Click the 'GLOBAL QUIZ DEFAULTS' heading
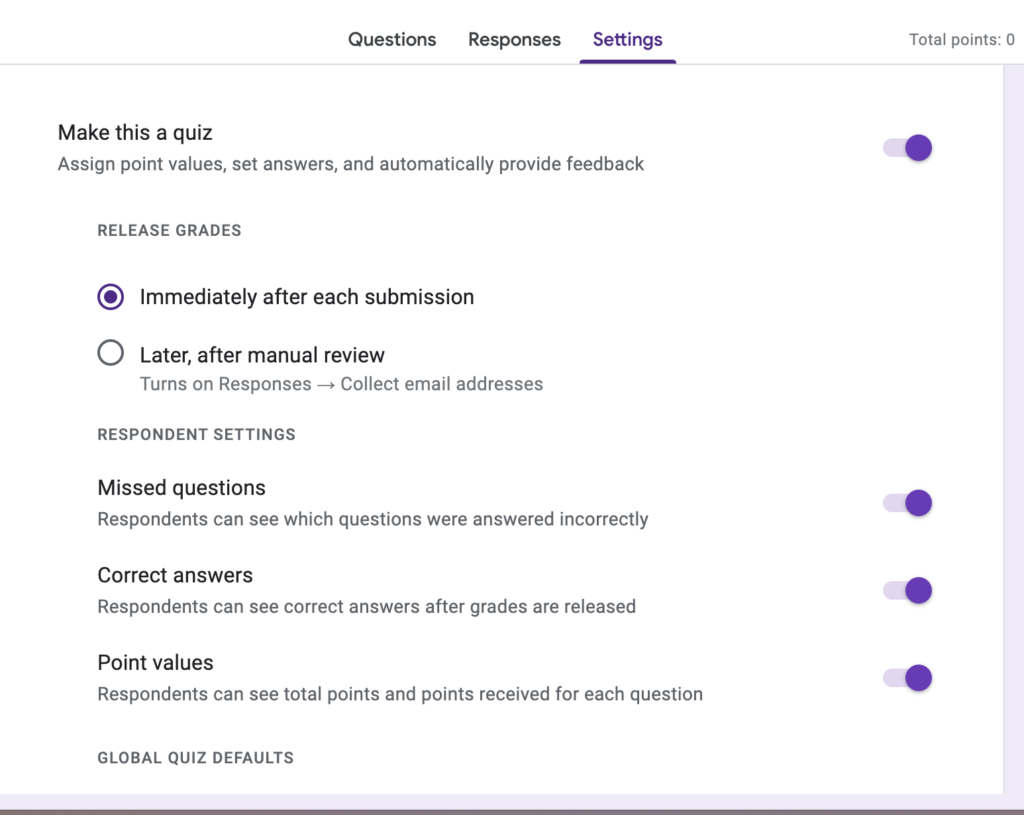 coord(195,758)
